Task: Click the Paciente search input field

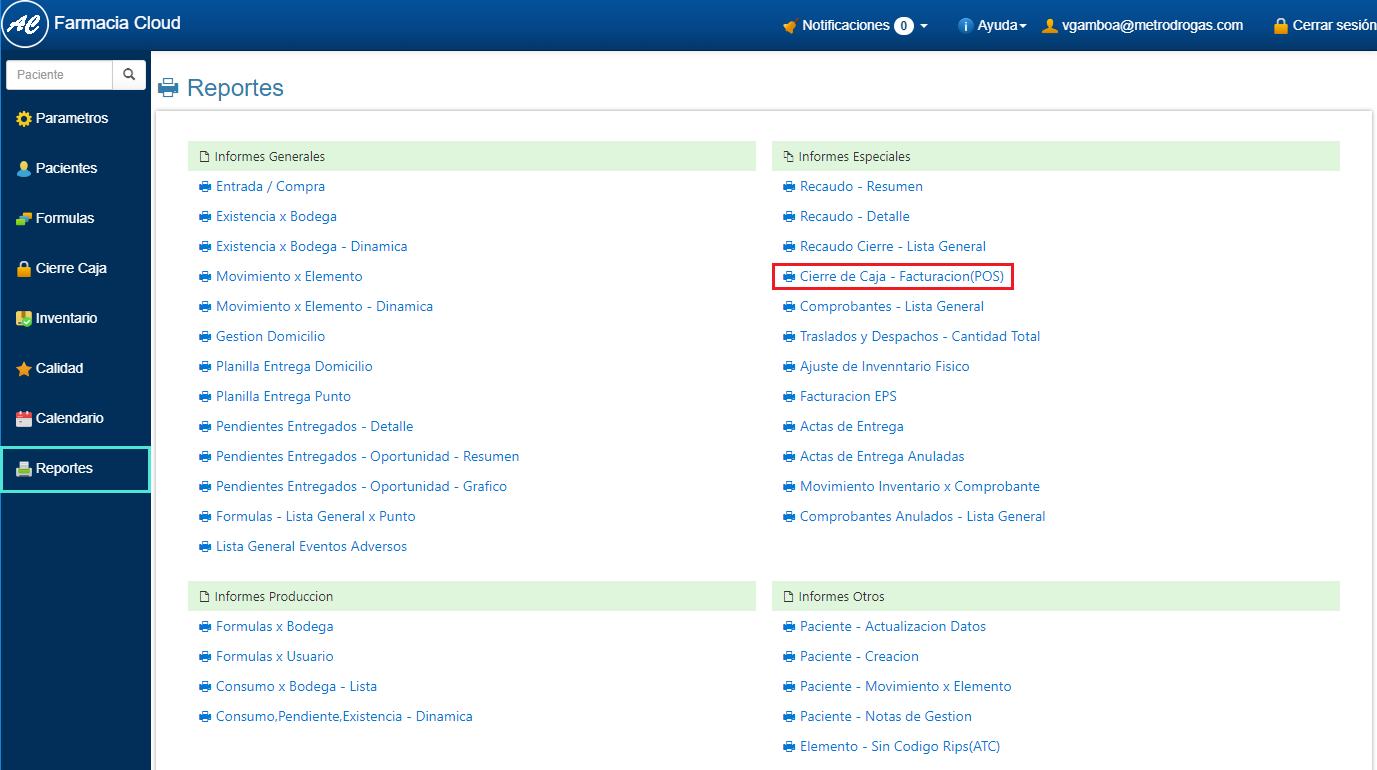Action: tap(59, 75)
